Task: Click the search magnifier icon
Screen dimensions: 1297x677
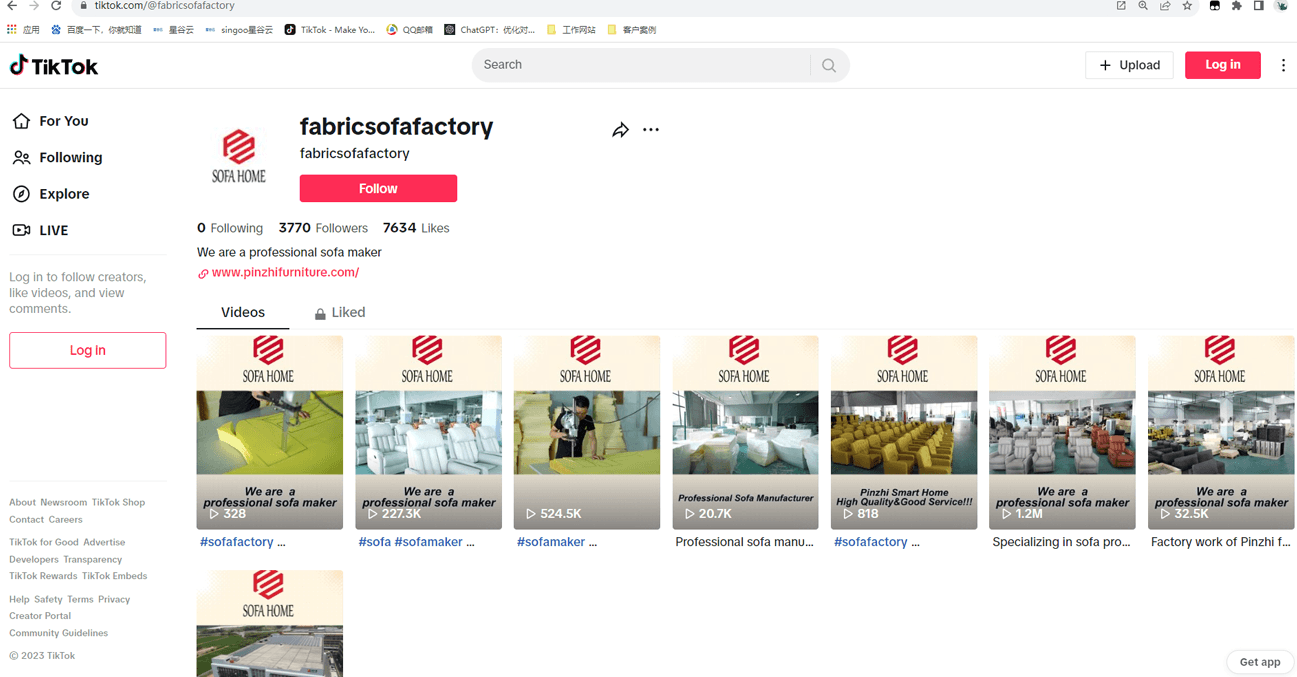Action: coord(829,65)
